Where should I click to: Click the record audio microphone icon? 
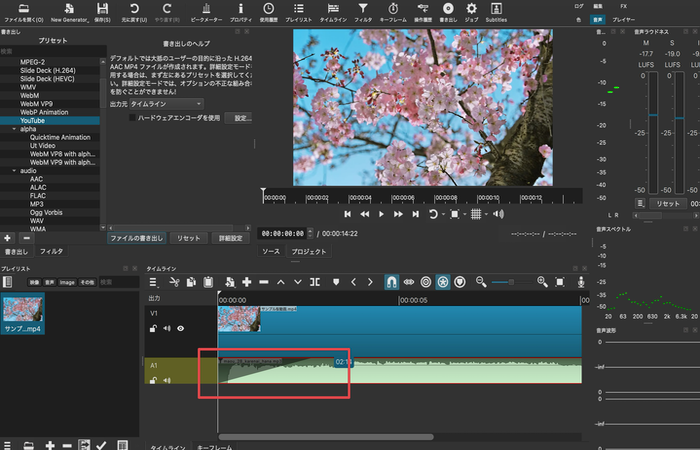click(581, 283)
